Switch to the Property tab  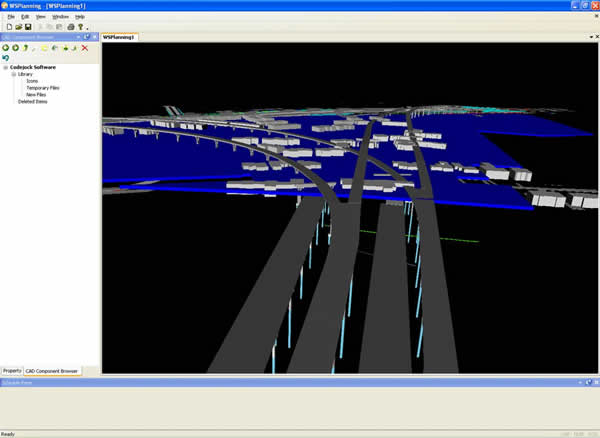pos(12,371)
